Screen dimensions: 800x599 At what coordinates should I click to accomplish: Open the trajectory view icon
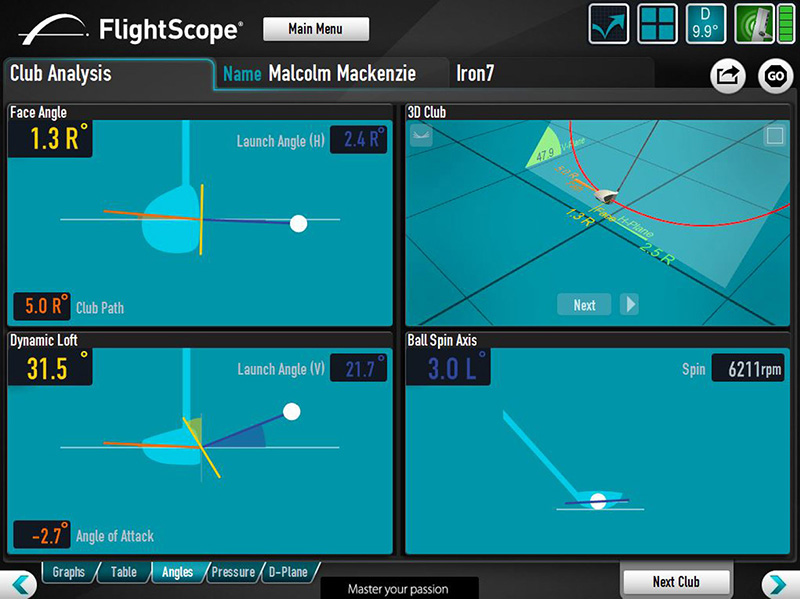(609, 24)
